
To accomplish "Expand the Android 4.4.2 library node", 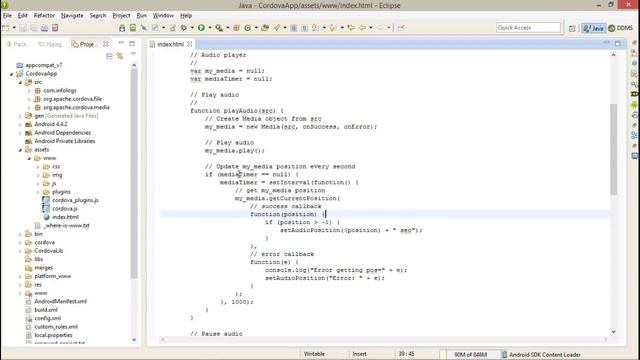I will [20, 124].
